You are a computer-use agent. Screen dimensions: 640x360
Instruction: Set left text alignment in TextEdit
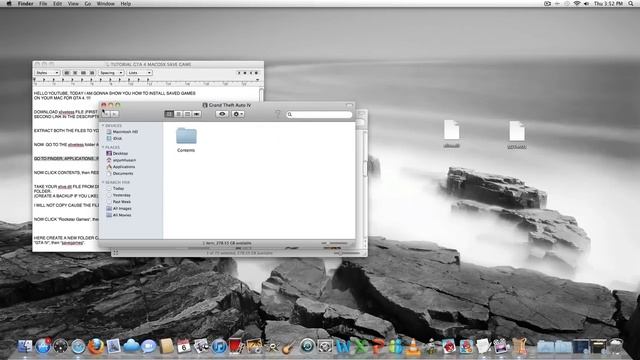(x=67, y=73)
